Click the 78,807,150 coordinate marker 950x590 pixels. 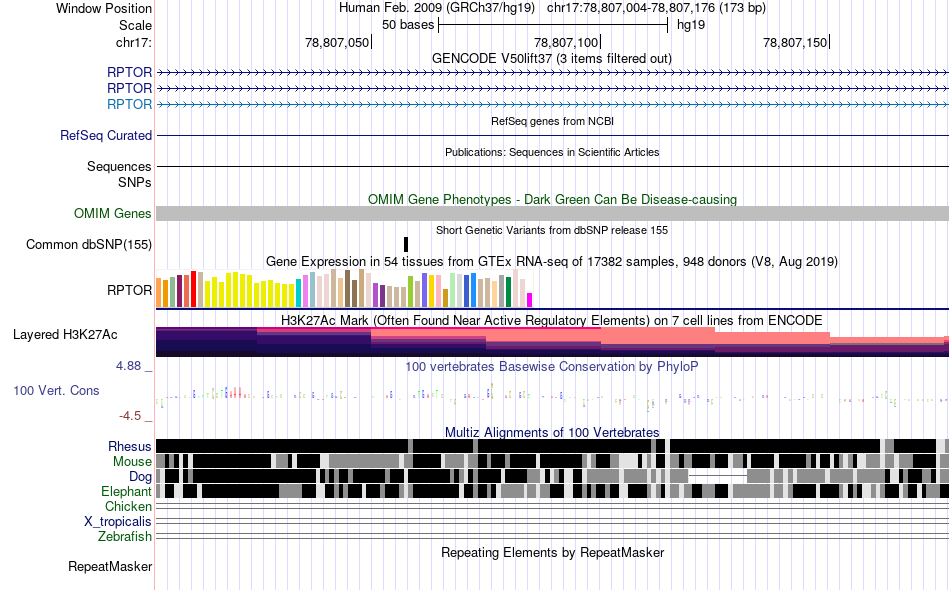point(795,42)
